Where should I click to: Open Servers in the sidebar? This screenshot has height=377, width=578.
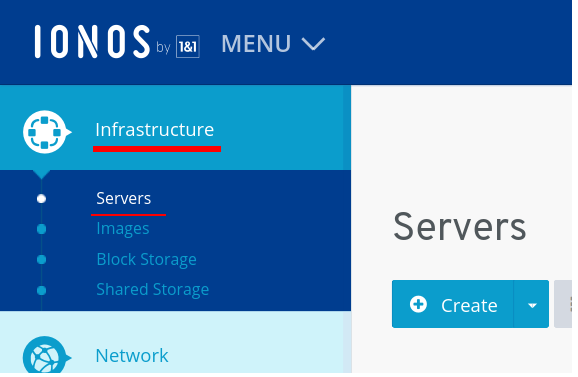pos(123,198)
